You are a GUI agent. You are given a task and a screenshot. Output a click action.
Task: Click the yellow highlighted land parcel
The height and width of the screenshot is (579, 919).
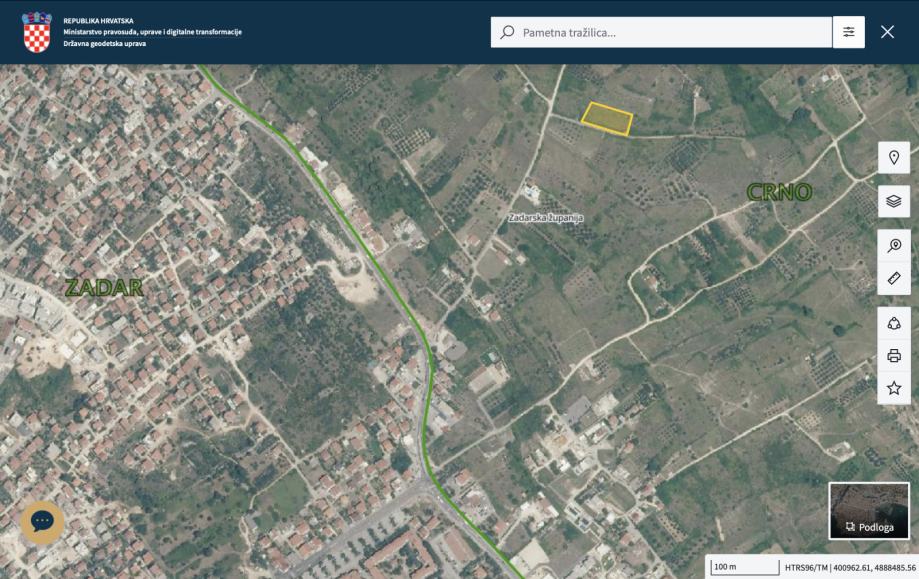[606, 118]
